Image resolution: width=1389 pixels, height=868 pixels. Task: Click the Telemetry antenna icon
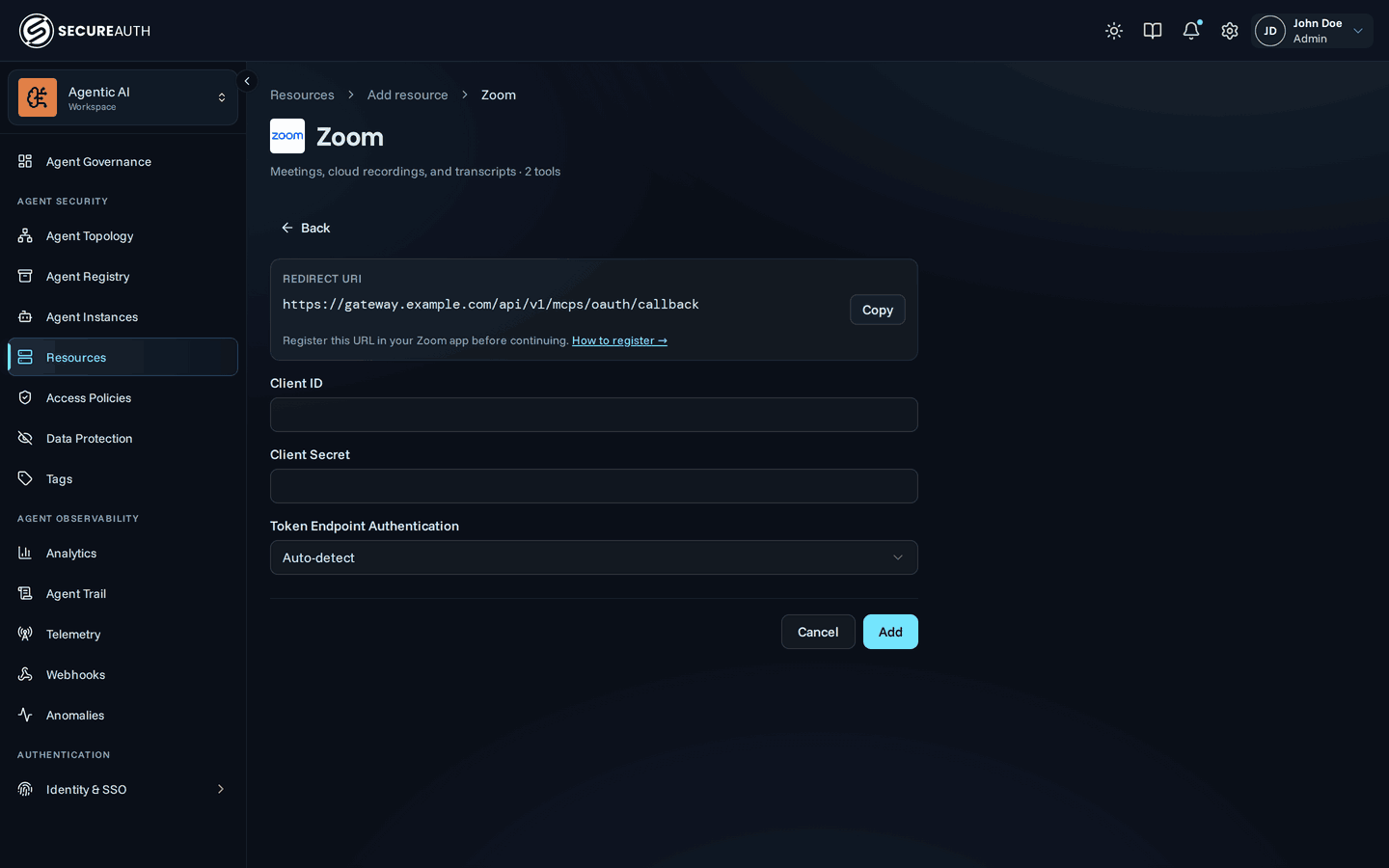pos(25,634)
